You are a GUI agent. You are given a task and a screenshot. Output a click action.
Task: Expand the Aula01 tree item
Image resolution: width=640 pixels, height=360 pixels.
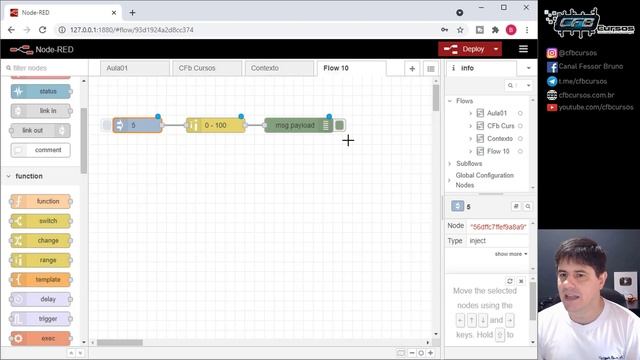coord(470,113)
